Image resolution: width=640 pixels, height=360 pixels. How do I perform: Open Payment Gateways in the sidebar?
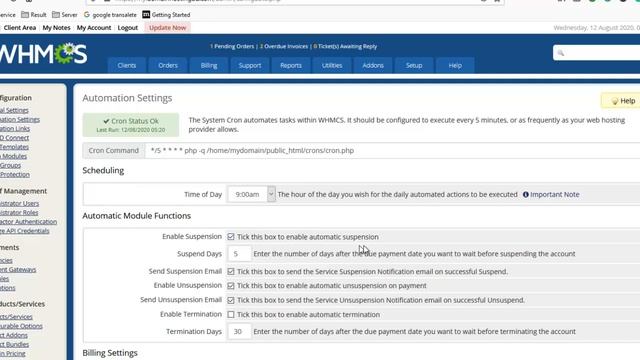18,269
